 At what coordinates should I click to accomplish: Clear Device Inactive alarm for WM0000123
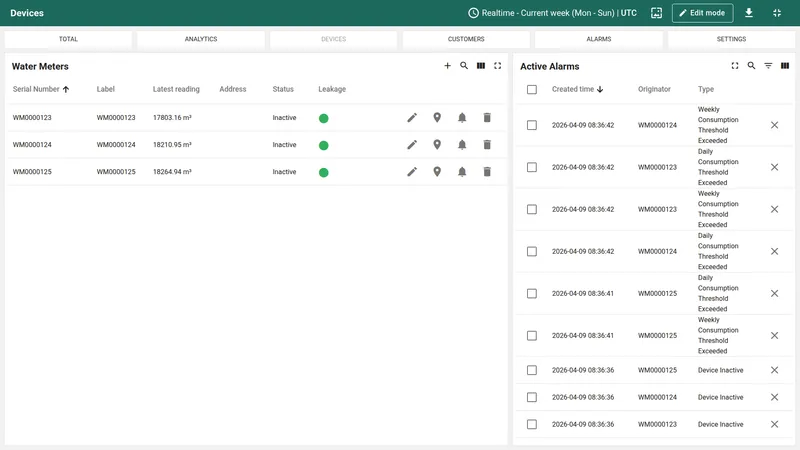point(774,424)
